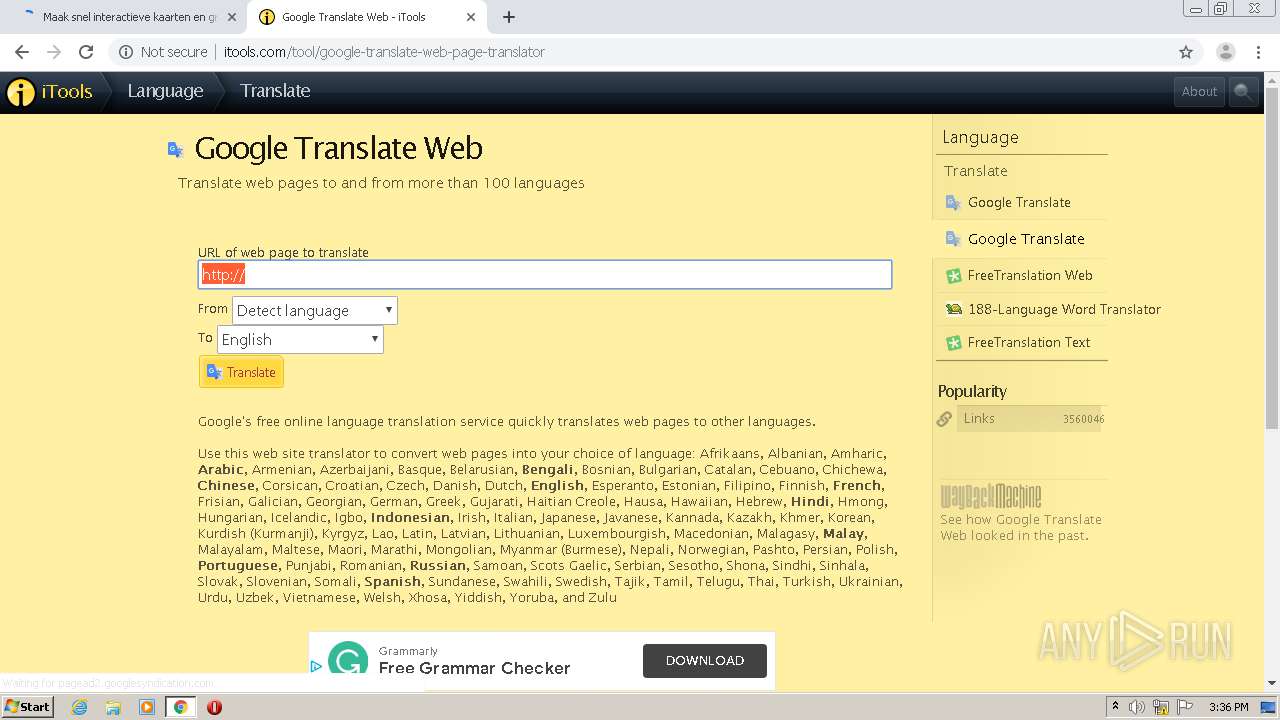
Task: Click the Google Translate Web heading icon
Action: (x=176, y=149)
